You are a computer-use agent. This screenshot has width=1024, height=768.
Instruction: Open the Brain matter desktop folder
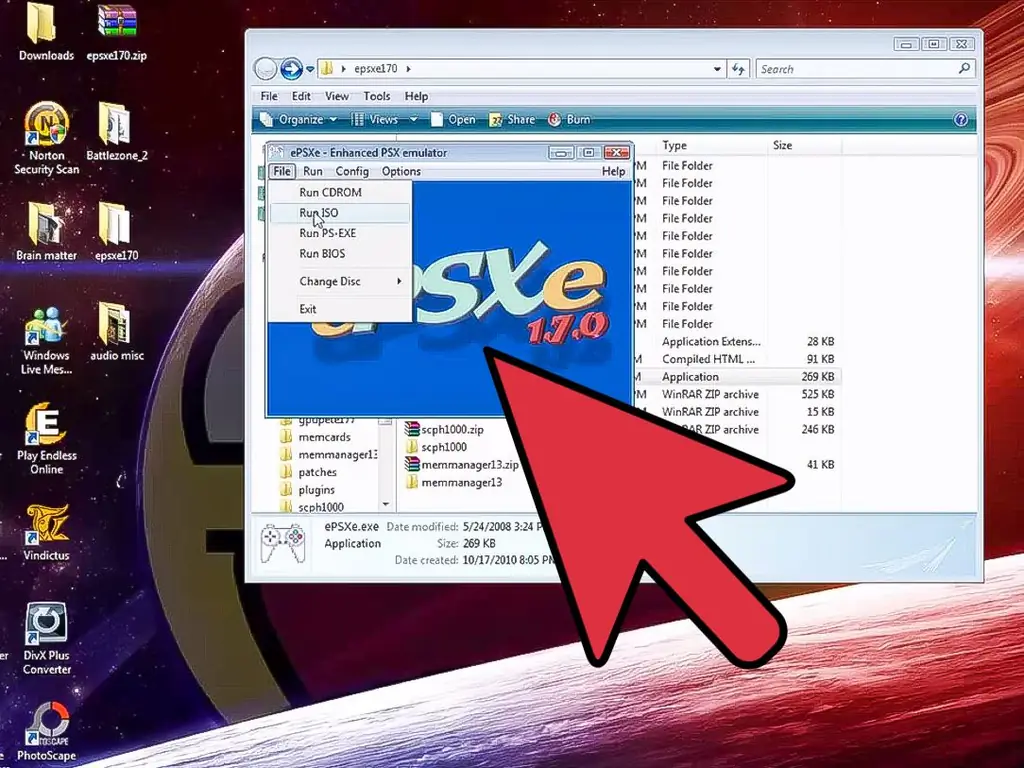46,232
